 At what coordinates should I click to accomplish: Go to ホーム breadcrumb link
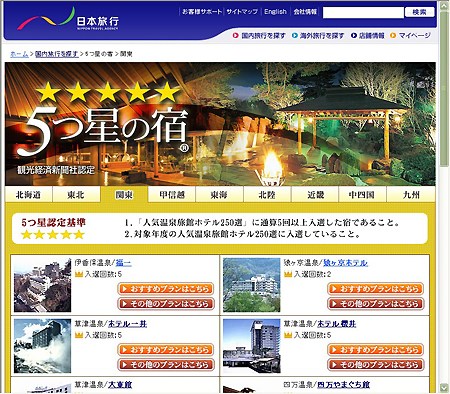[x=19, y=54]
